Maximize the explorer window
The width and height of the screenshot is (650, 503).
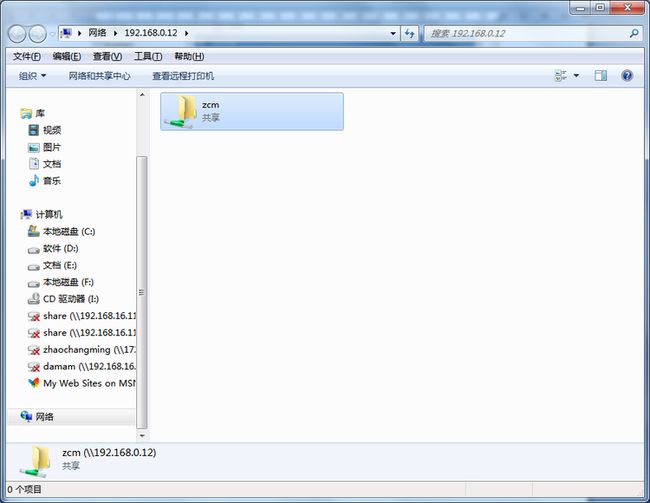click(x=600, y=7)
